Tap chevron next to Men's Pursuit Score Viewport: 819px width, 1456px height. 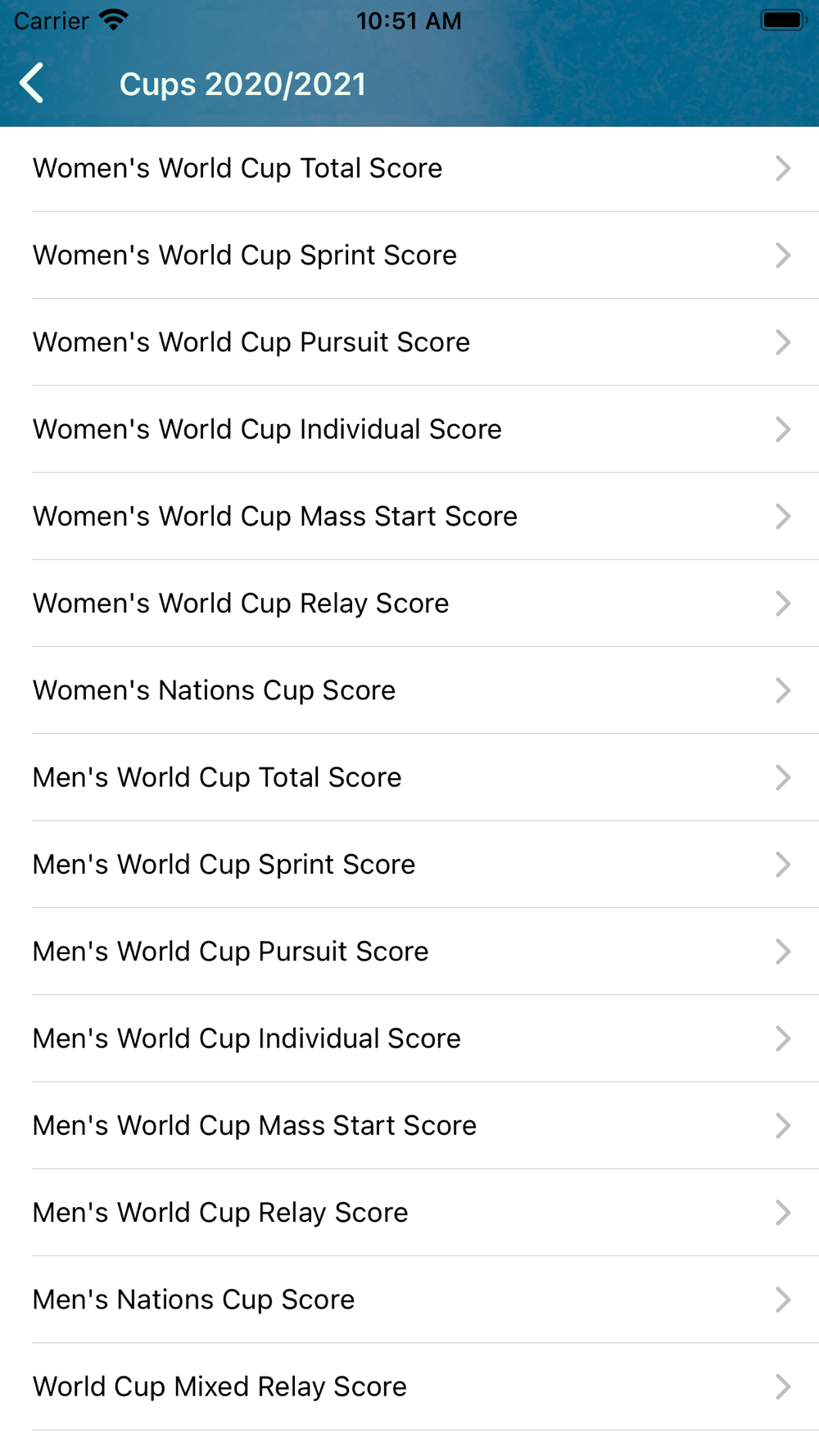[783, 952]
